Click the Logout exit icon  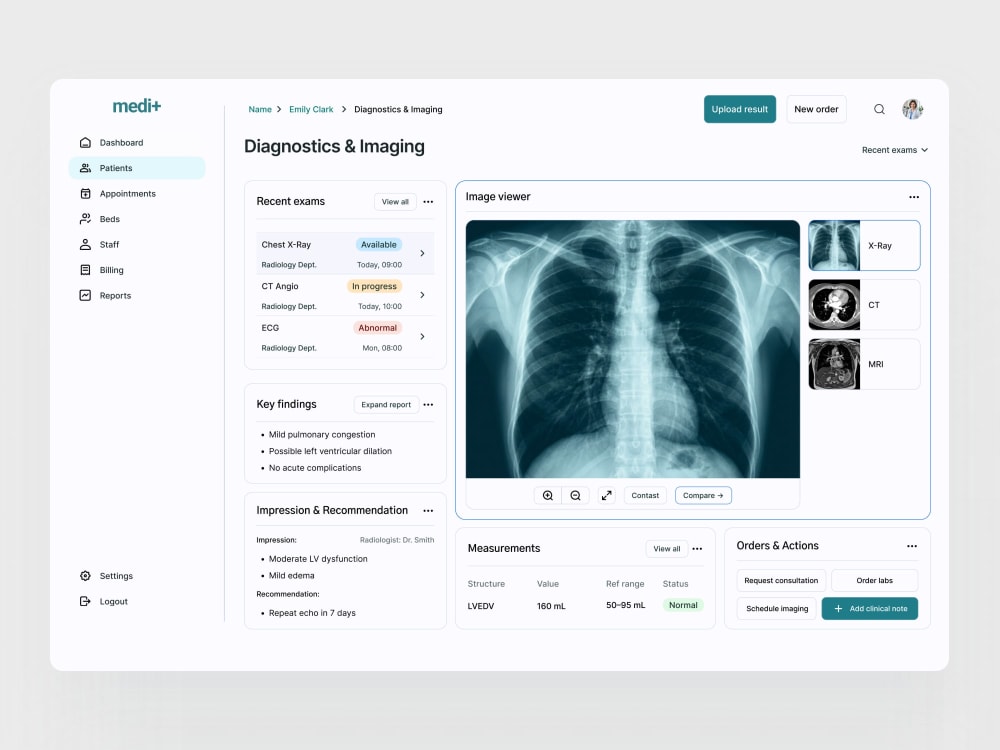(x=85, y=601)
